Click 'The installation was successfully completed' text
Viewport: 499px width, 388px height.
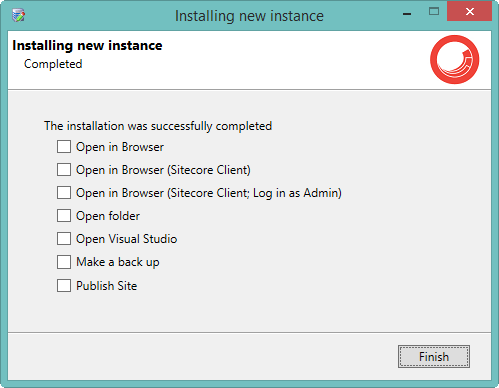[158, 126]
